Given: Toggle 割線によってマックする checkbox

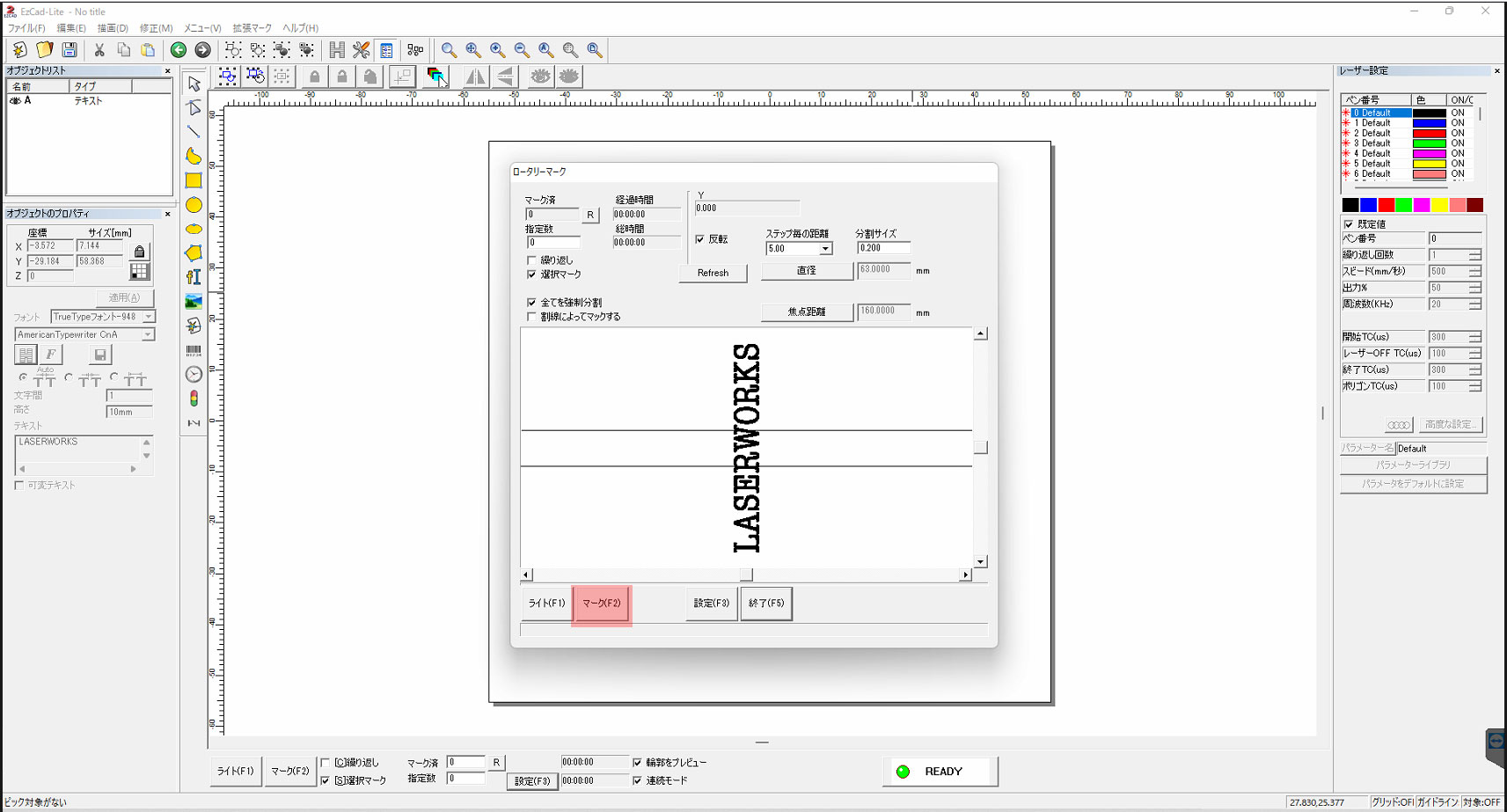Looking at the screenshot, I should (x=531, y=317).
